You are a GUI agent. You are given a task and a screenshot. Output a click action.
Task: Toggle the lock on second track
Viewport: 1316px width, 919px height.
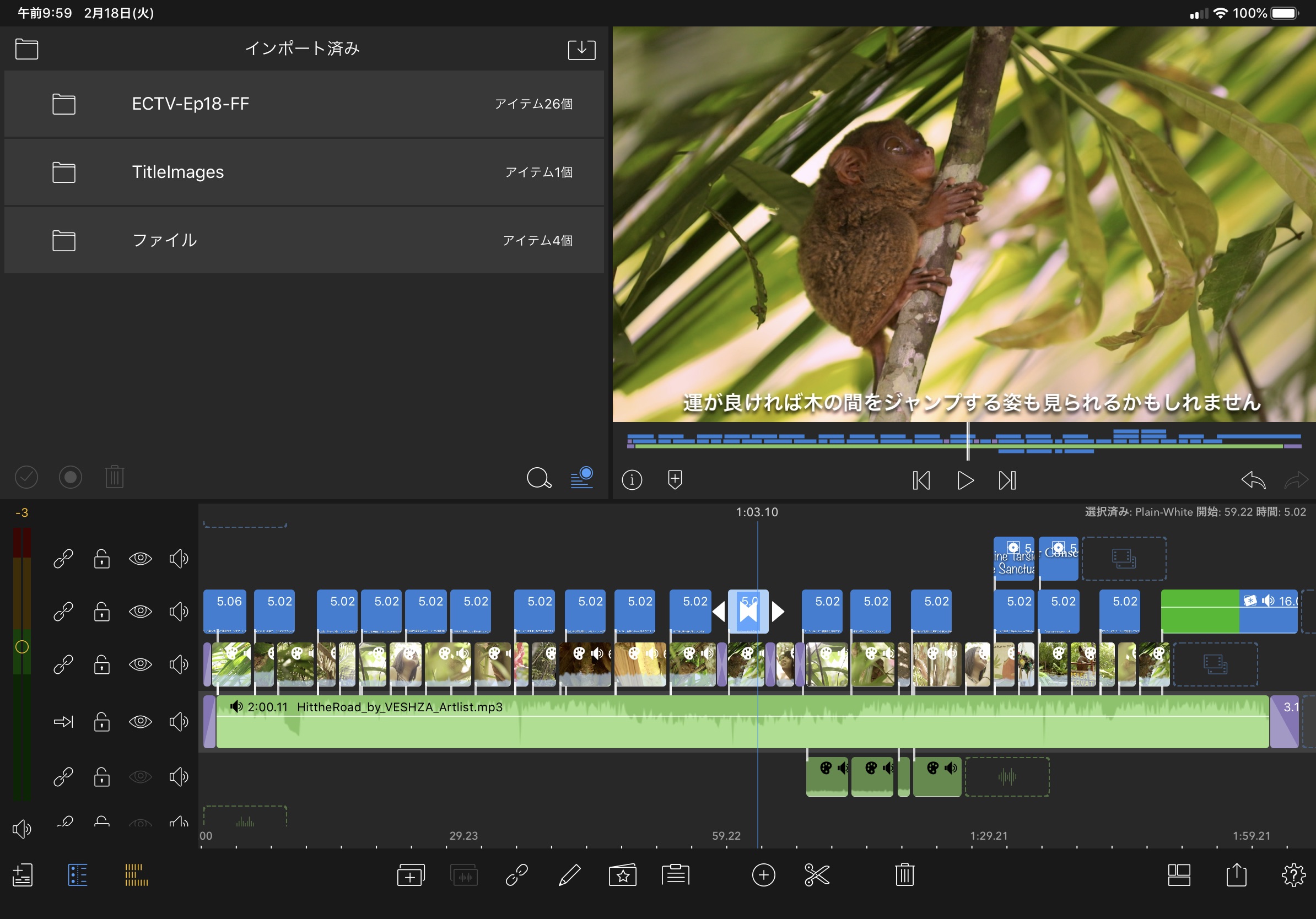[x=102, y=612]
